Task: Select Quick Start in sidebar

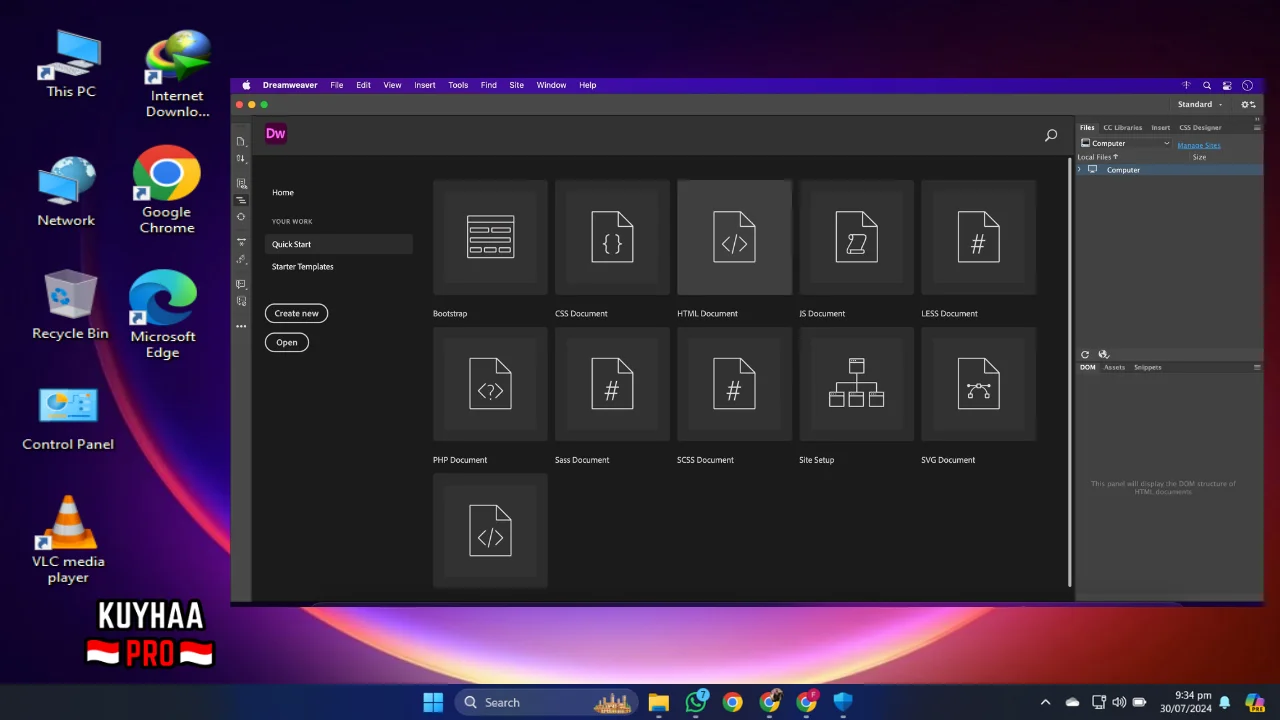Action: tap(339, 244)
